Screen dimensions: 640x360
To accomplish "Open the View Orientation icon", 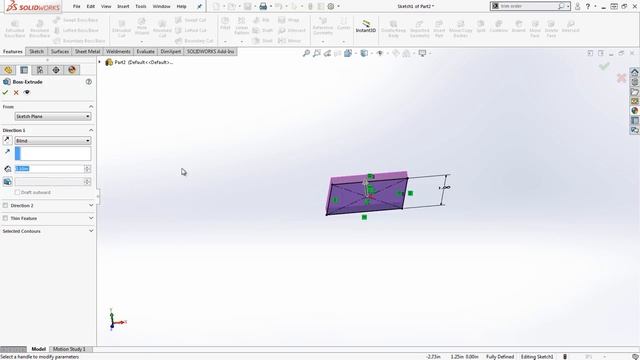I will (348, 53).
